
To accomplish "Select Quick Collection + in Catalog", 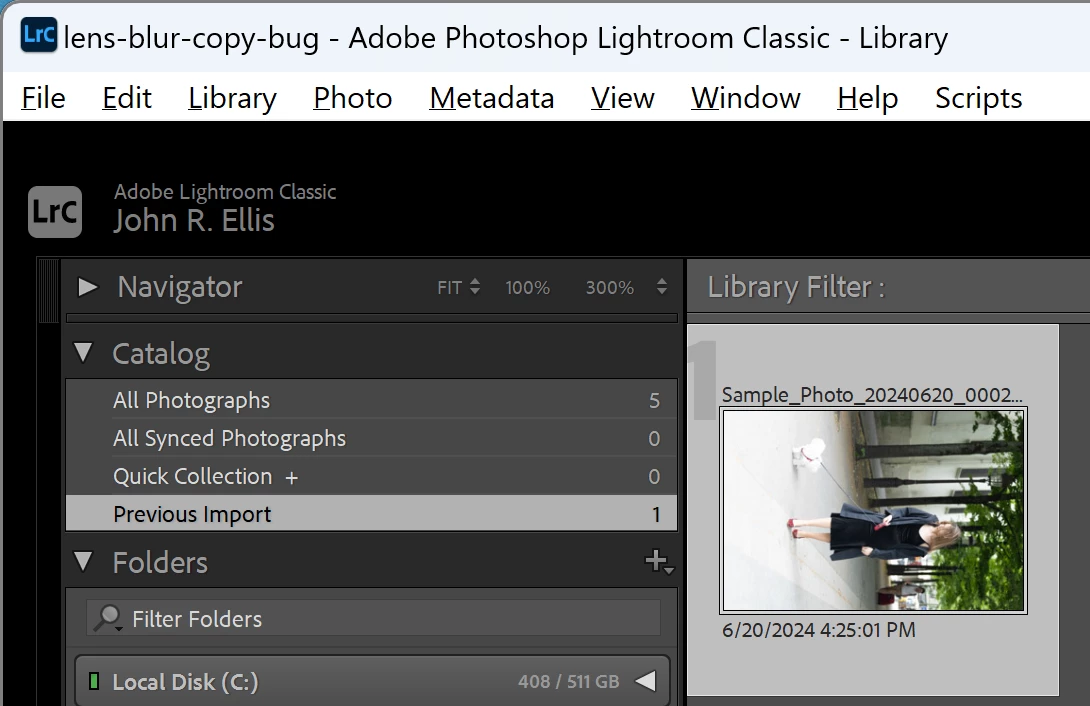I will (x=371, y=476).
